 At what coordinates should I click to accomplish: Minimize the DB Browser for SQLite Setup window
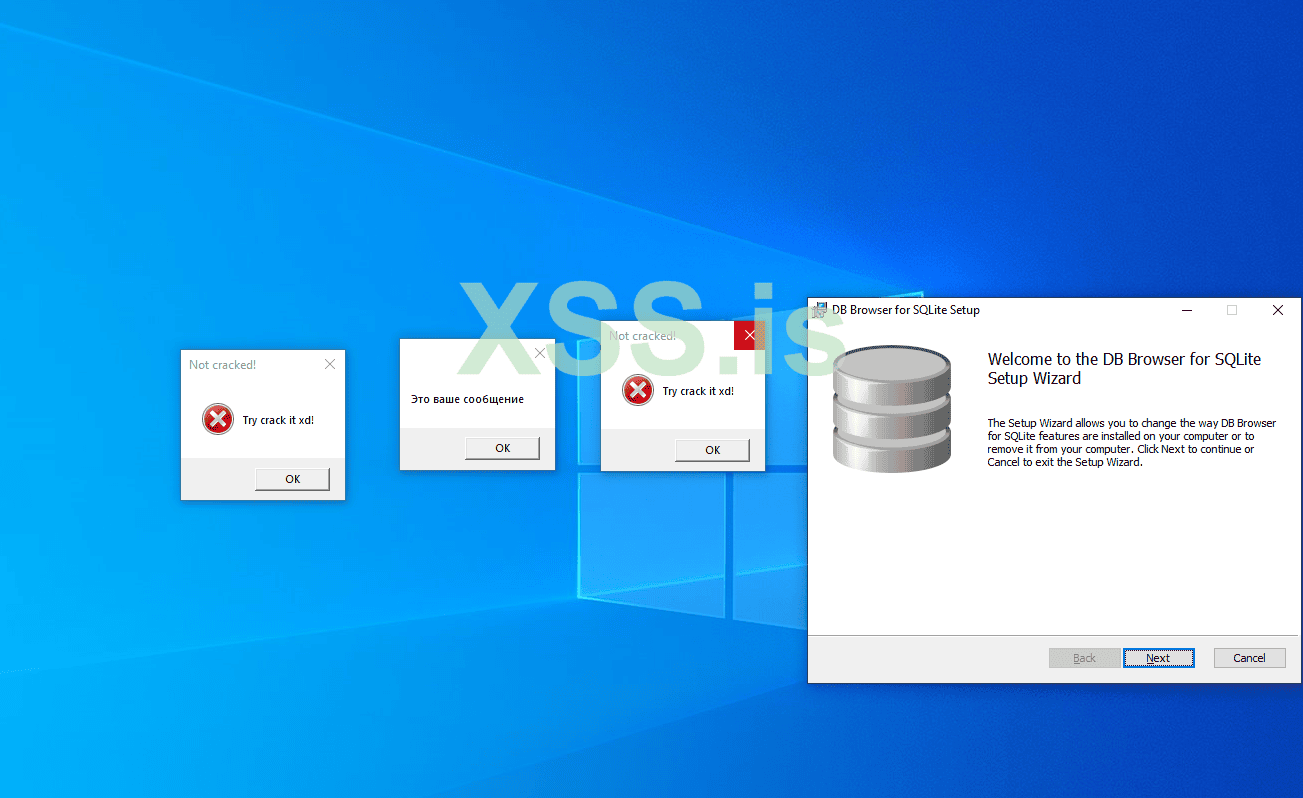tap(1186, 310)
